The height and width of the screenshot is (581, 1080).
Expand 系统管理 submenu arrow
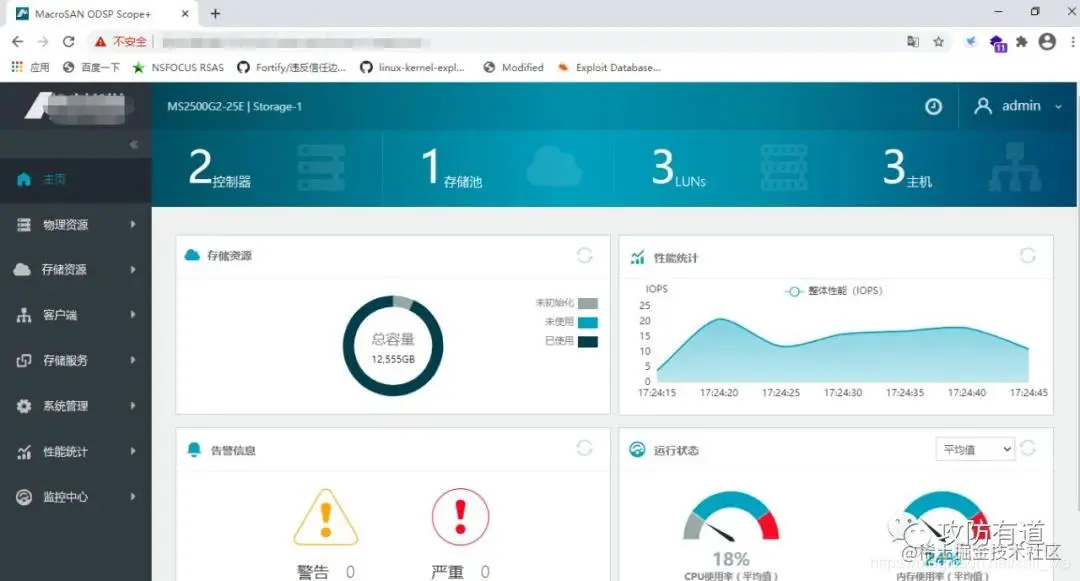[133, 405]
